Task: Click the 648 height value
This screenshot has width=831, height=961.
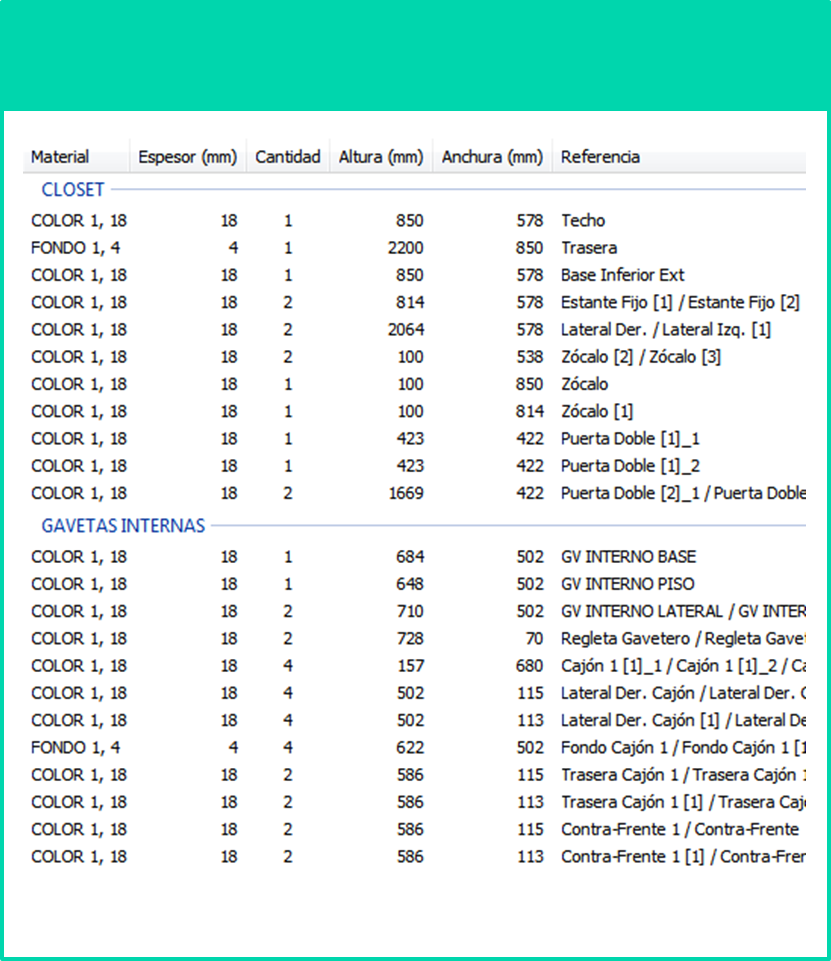Action: point(410,584)
